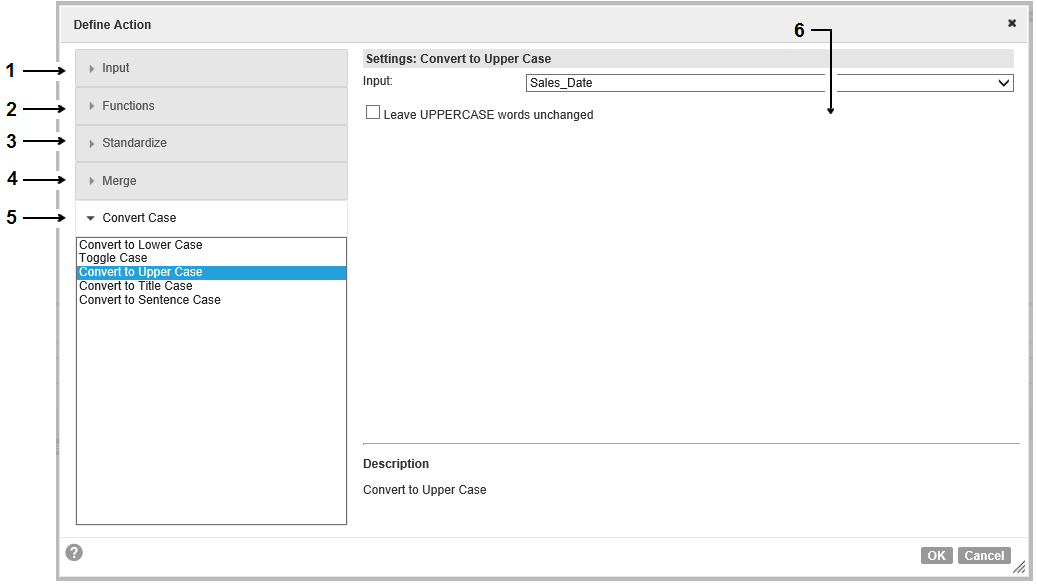Choose Convert to Title Case

coord(136,286)
